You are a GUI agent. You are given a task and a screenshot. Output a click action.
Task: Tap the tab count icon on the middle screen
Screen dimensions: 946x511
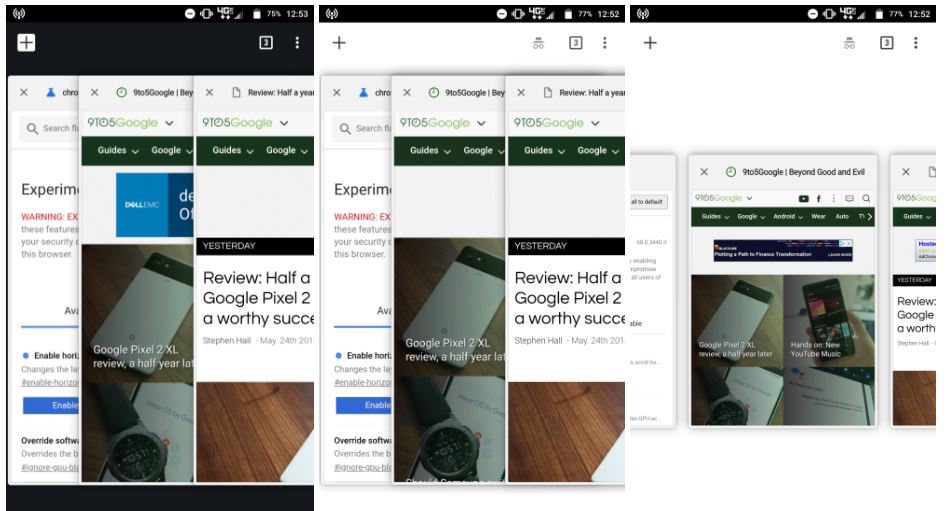(x=576, y=43)
